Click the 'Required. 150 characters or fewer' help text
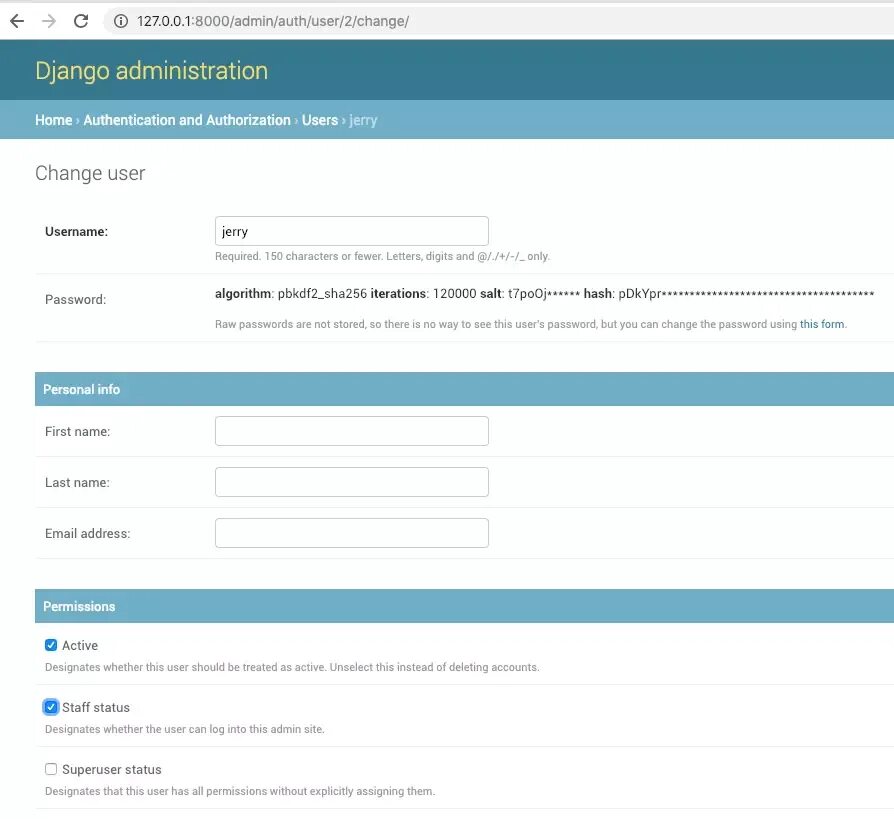This screenshot has width=894, height=819. 382,256
